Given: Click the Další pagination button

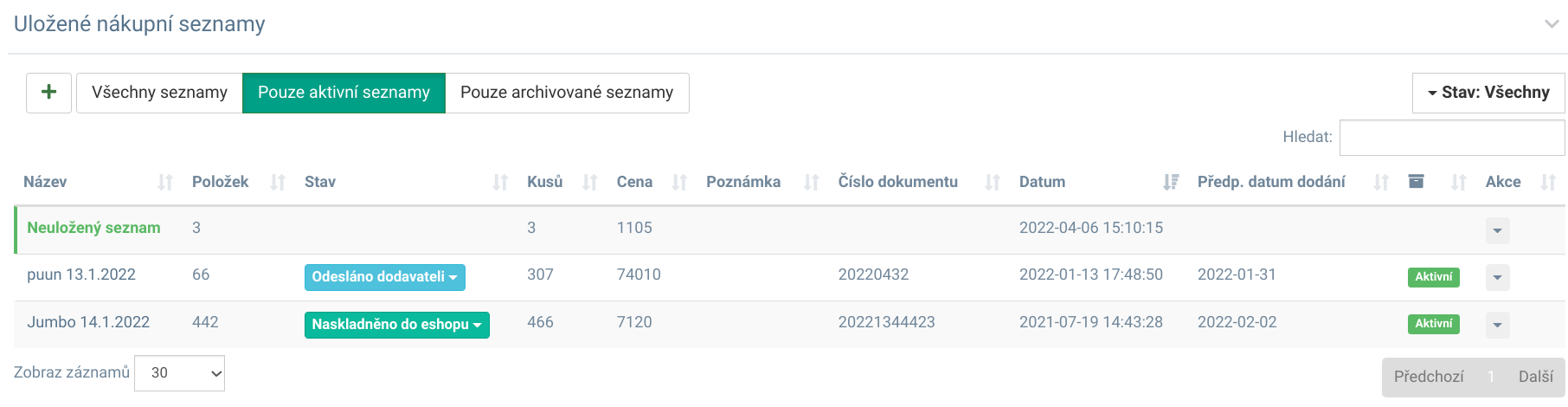Looking at the screenshot, I should [x=1535, y=377].
